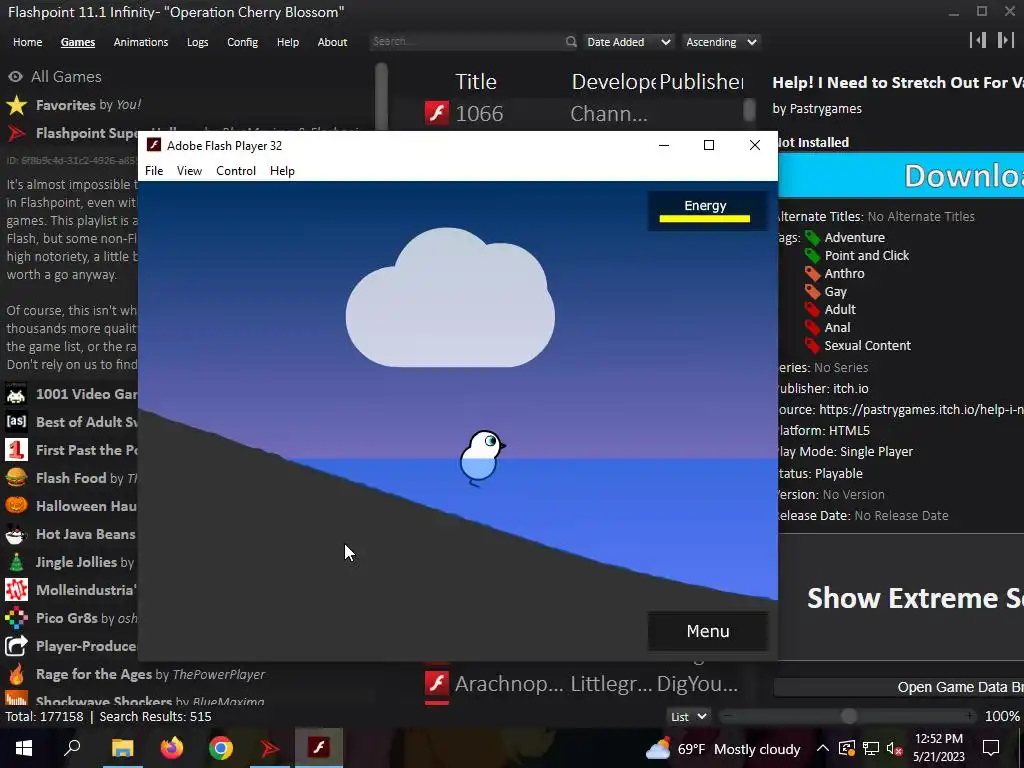Click the Open Game Data Browser button
The height and width of the screenshot is (768, 1024).
point(899,687)
